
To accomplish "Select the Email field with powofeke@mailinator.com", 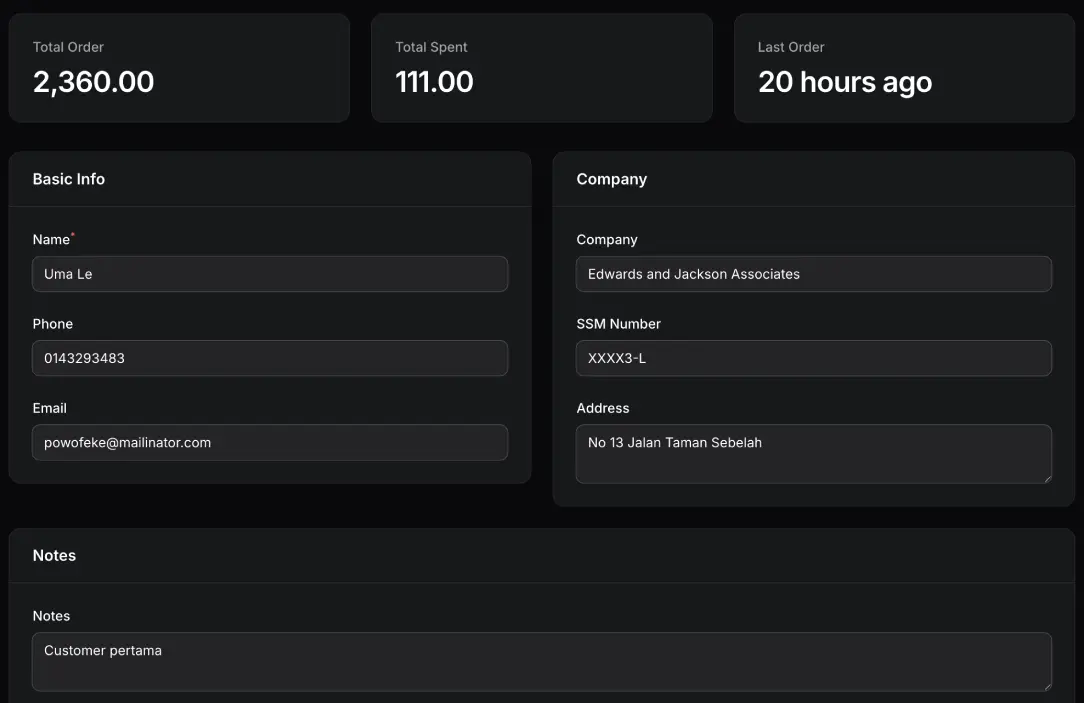I will coord(270,442).
